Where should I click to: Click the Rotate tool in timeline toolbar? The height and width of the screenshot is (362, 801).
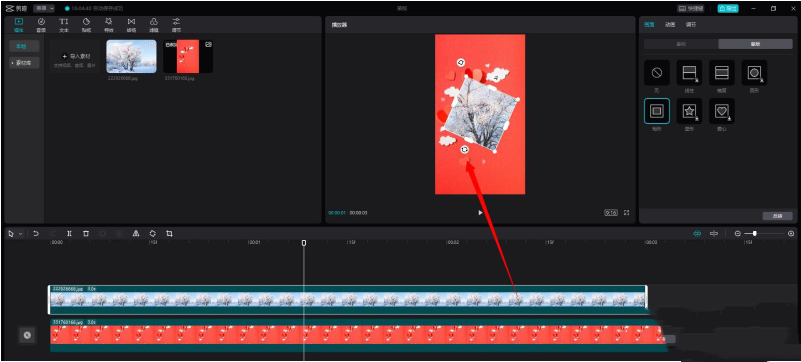point(152,233)
